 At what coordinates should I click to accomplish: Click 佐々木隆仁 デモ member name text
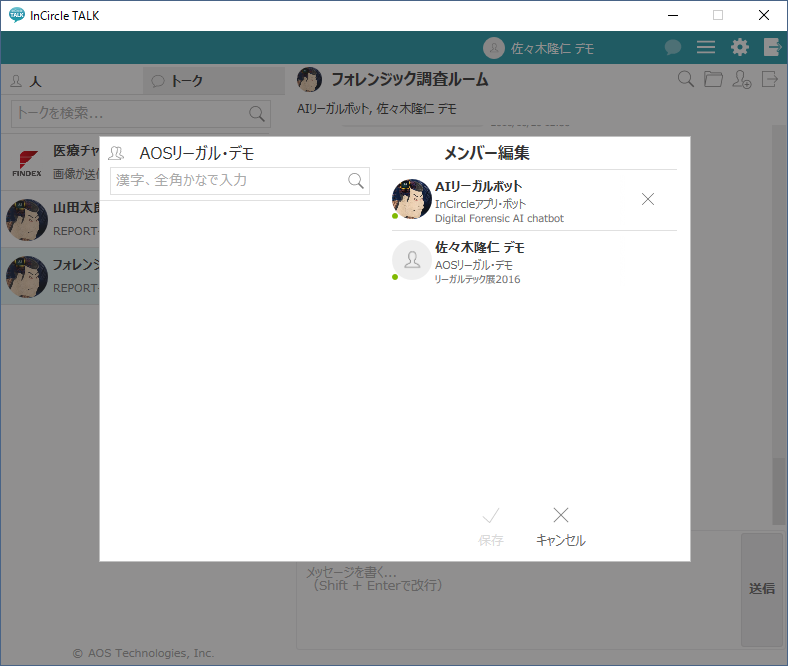point(479,247)
